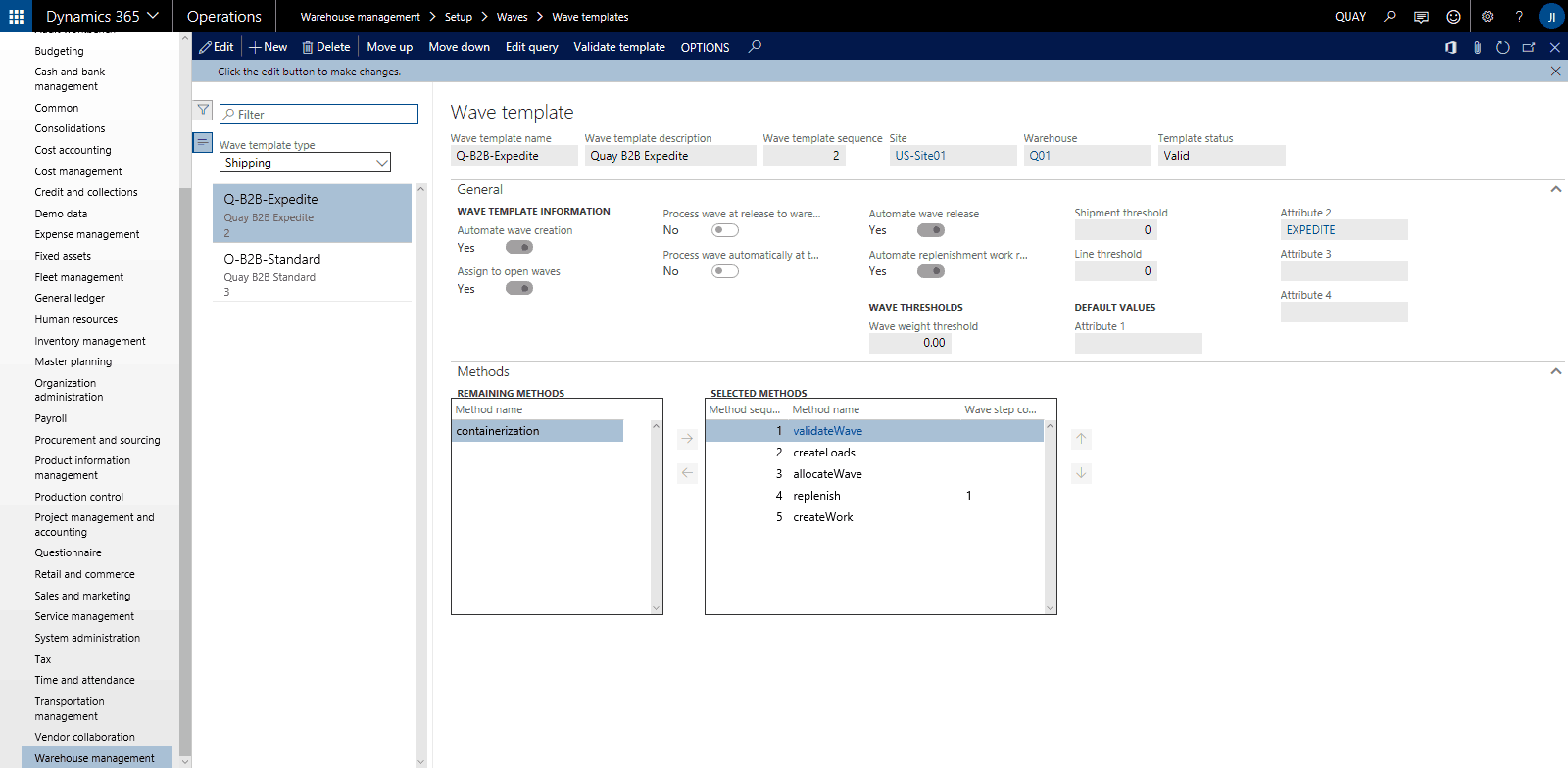Viewport: 1568px width, 768px height.
Task: Click the Site US-Site01 field
Action: [x=953, y=156]
